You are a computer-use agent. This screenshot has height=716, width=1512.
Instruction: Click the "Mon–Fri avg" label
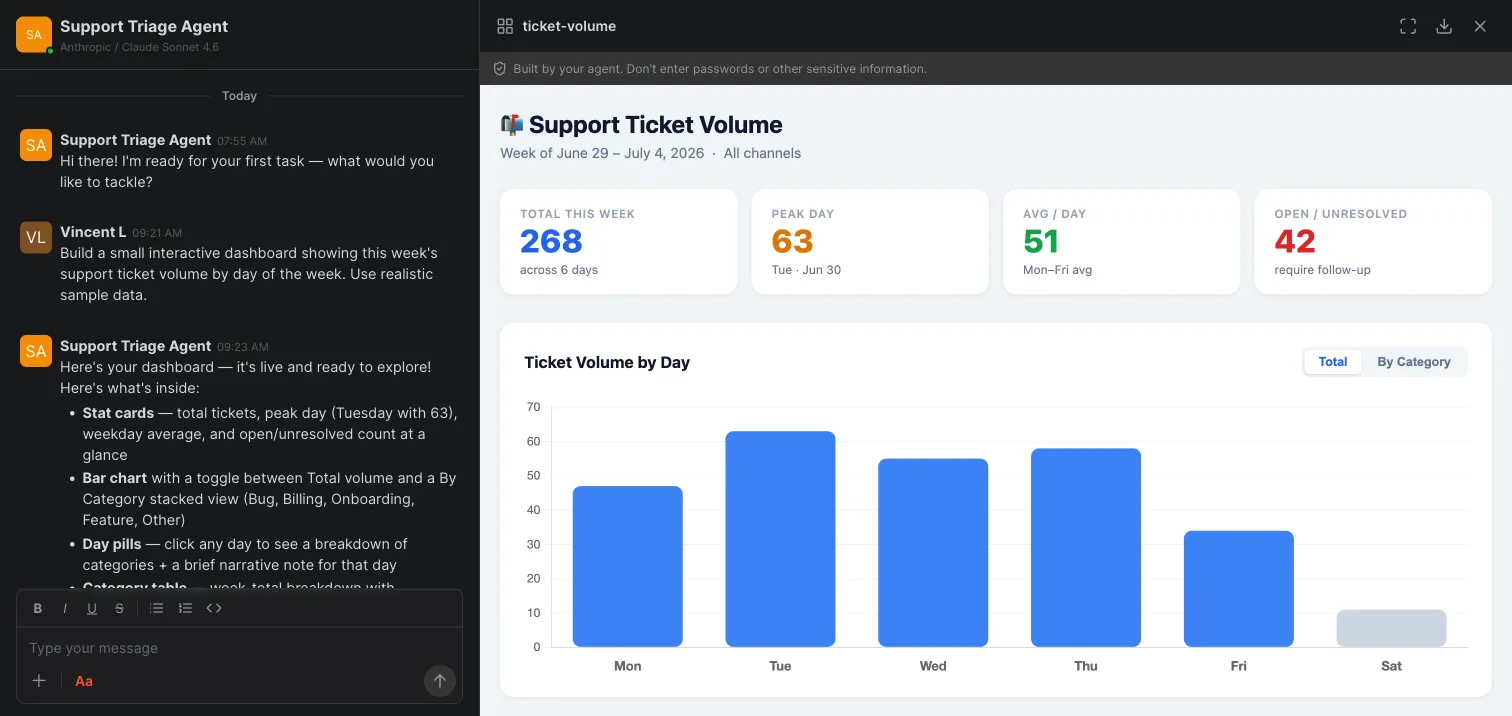tap(1058, 270)
